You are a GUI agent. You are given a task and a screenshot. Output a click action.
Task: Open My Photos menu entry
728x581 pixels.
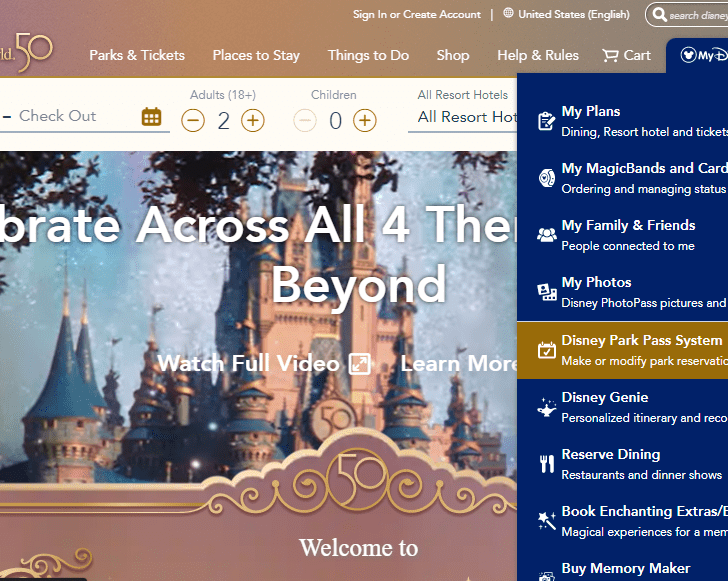coord(622,292)
